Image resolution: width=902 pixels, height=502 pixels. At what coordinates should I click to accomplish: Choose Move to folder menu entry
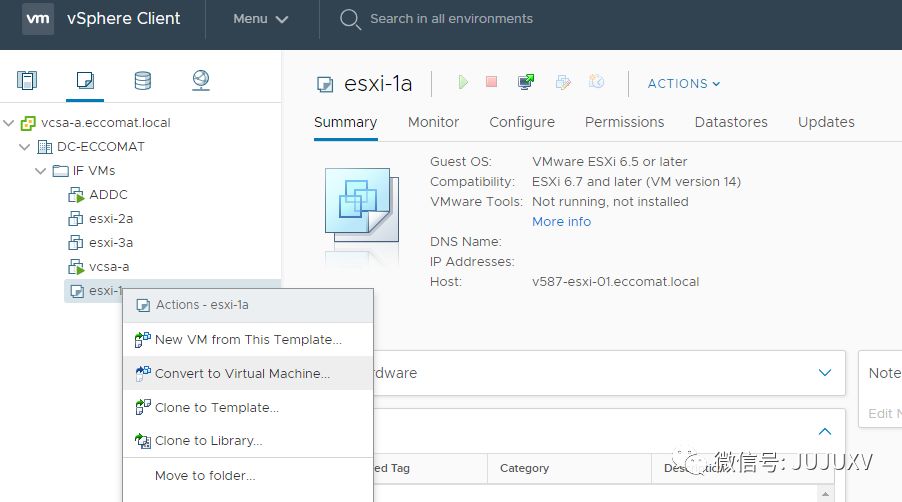point(248,476)
